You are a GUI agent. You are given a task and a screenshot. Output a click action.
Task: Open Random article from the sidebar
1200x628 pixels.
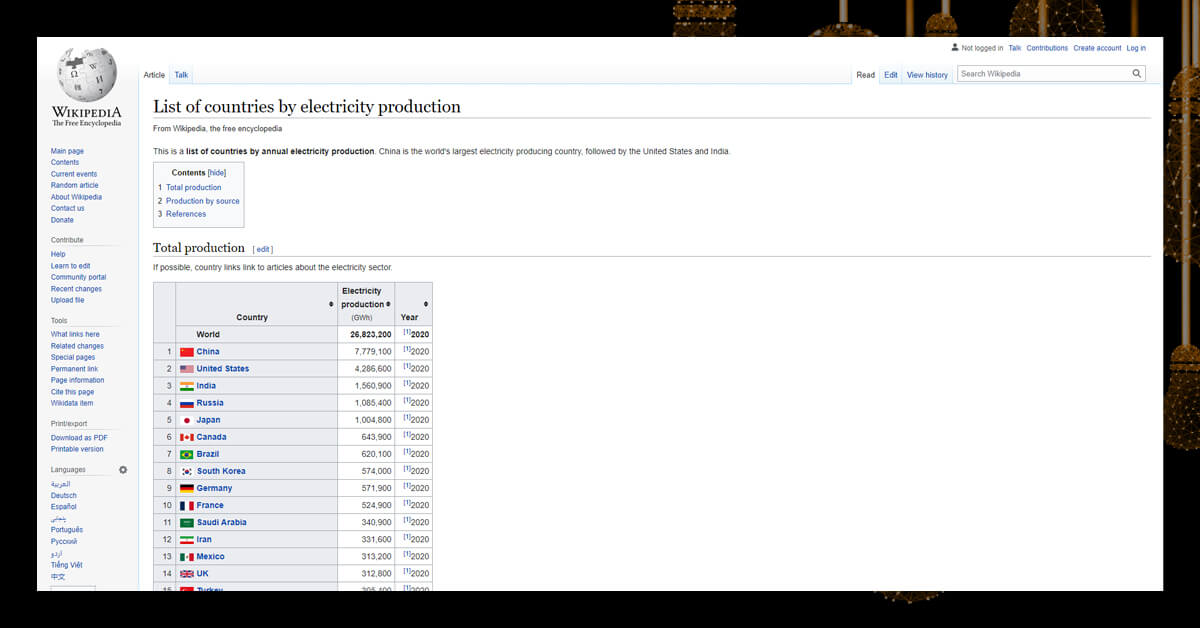75,186
